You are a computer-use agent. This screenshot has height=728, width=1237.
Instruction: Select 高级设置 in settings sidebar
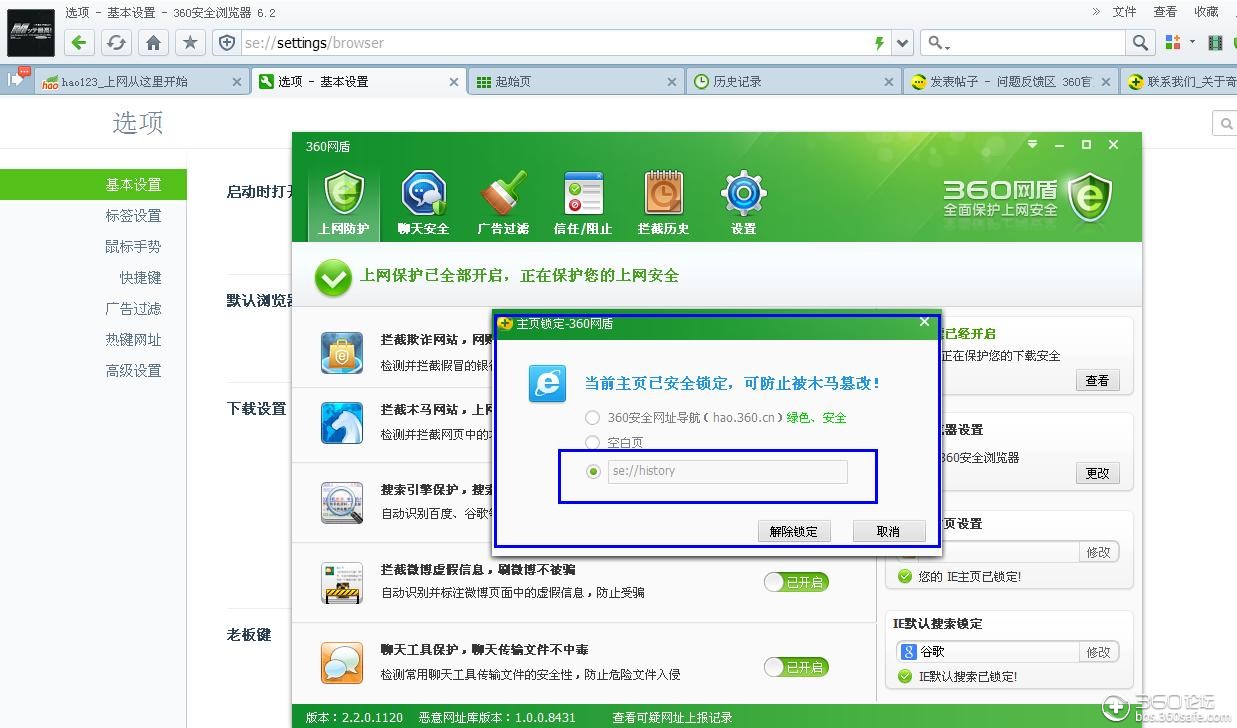coord(133,371)
